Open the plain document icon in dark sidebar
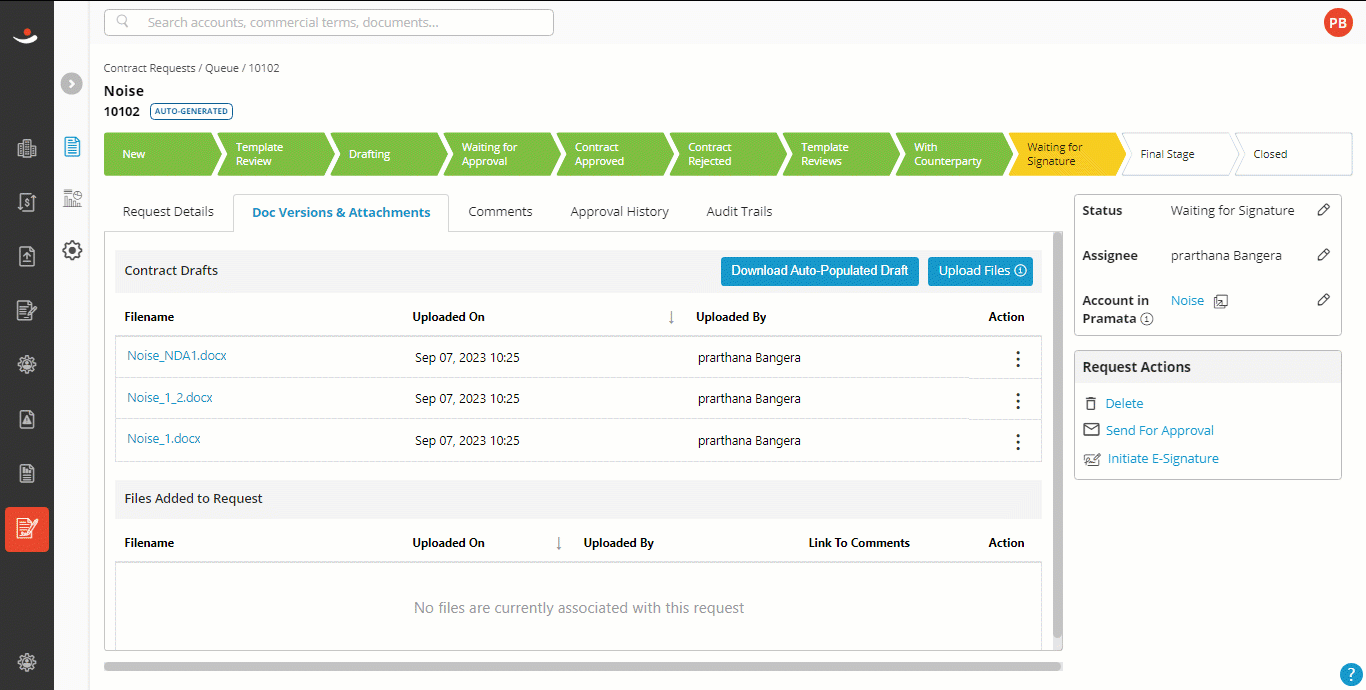This screenshot has height=690, width=1366. click(27, 473)
